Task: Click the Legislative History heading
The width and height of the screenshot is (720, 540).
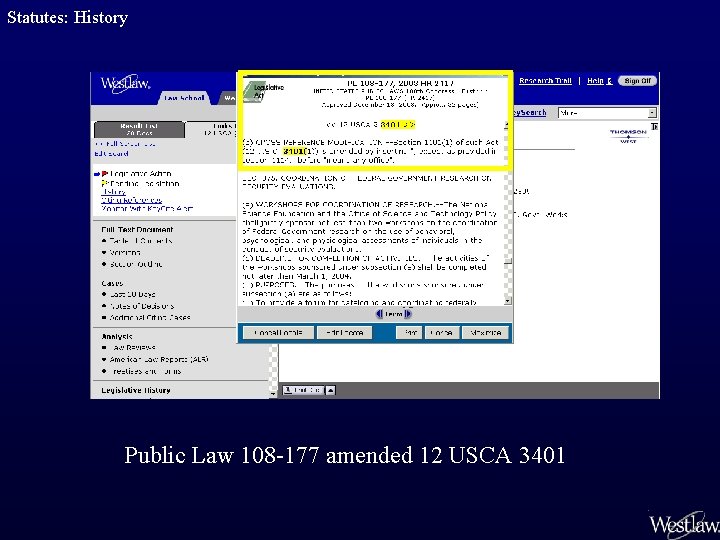Action: tap(136, 390)
